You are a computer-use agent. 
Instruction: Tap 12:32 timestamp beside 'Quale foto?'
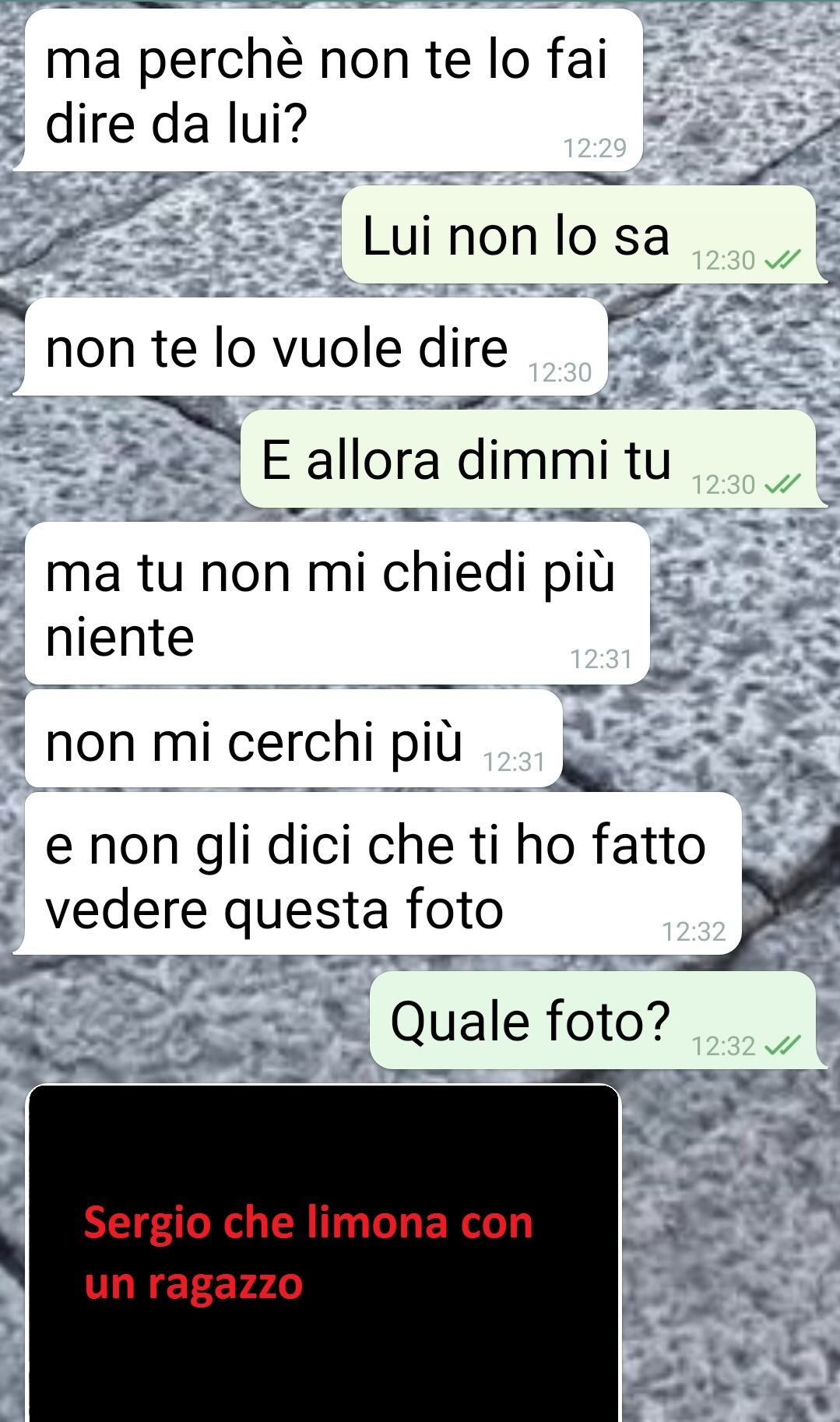pos(723,1046)
